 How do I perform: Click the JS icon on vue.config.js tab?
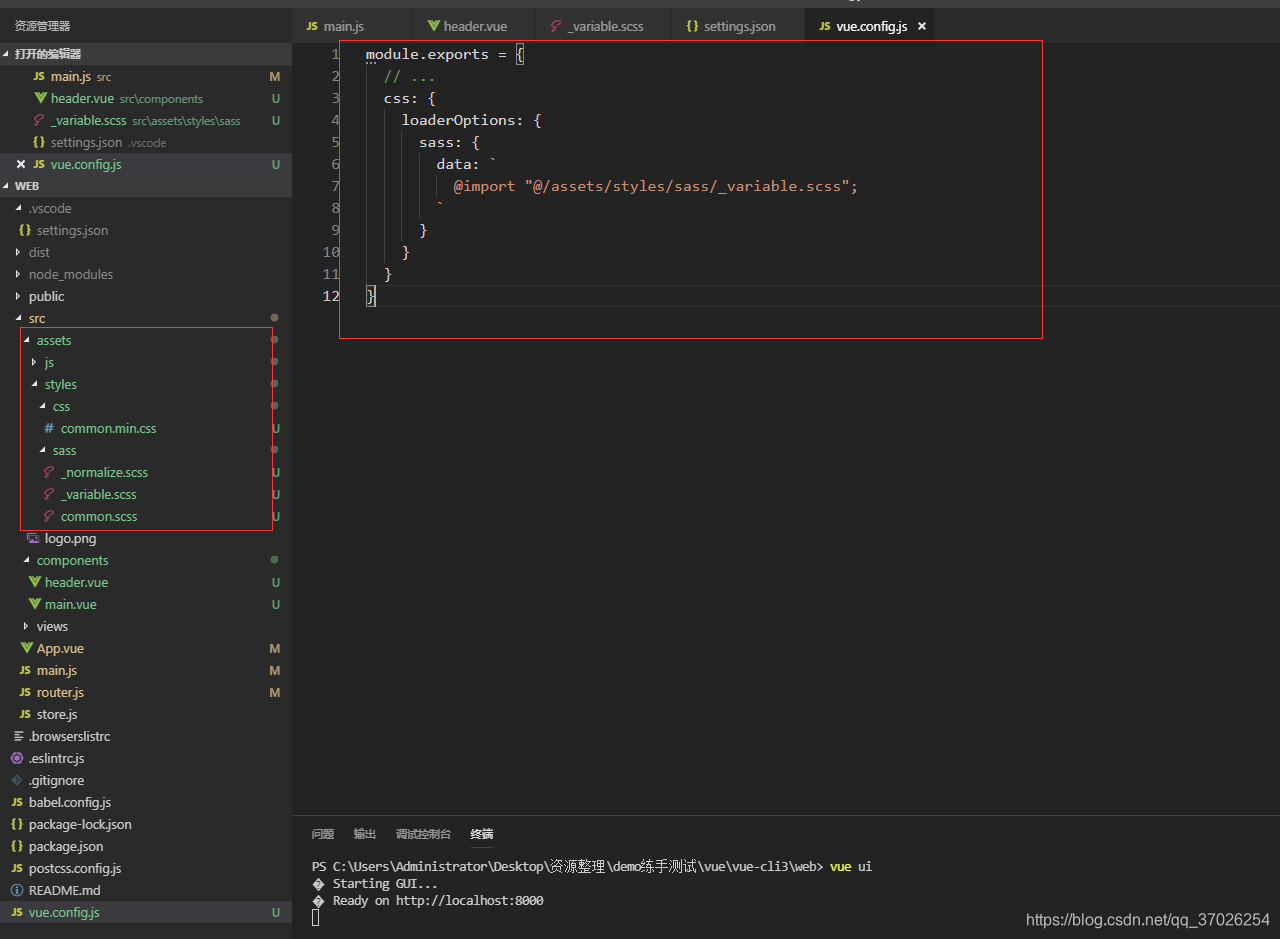[825, 26]
